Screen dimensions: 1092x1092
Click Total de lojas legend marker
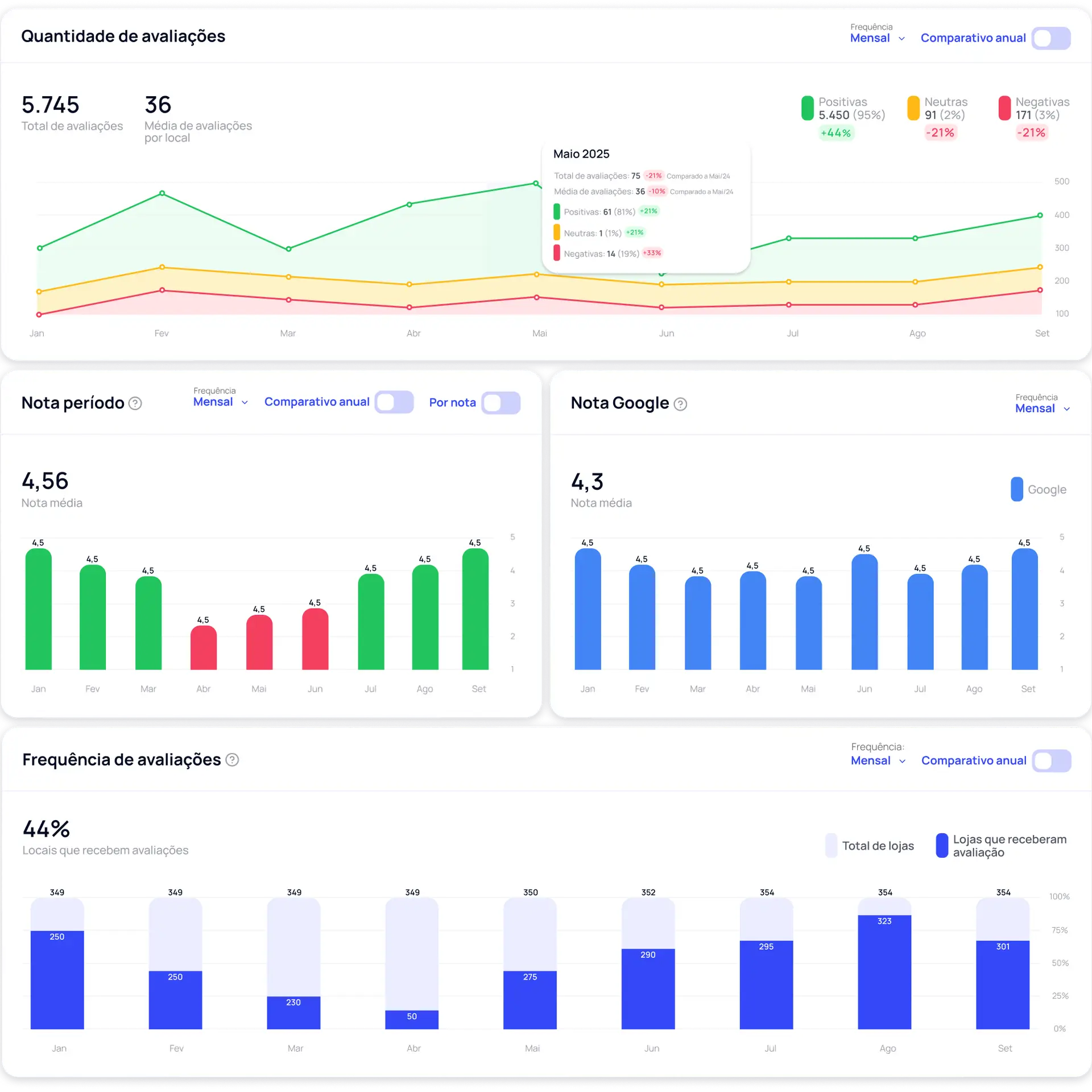[x=831, y=845]
